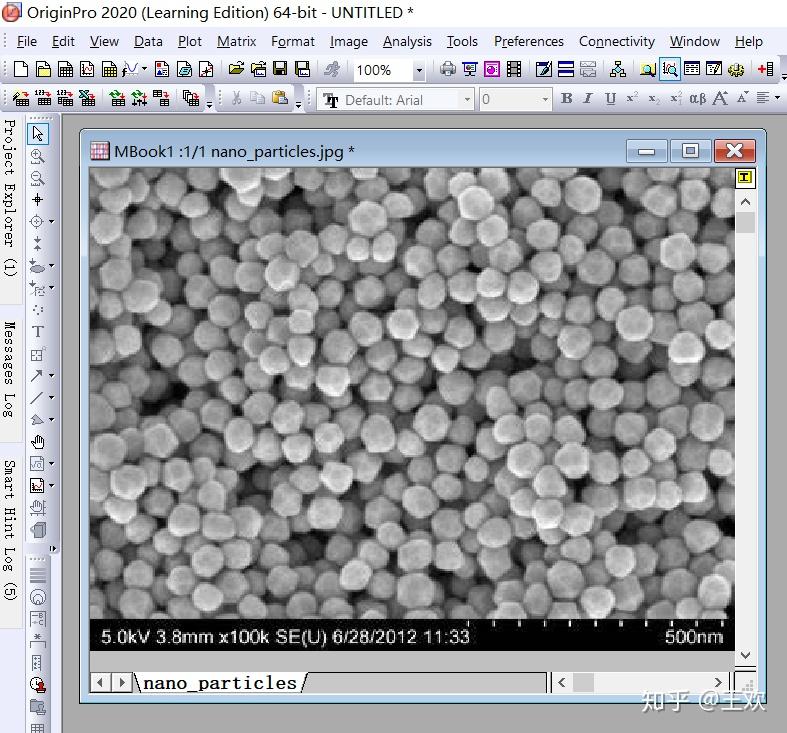Select the Screen Reader crosshair tool
The height and width of the screenshot is (733, 787).
point(37,200)
